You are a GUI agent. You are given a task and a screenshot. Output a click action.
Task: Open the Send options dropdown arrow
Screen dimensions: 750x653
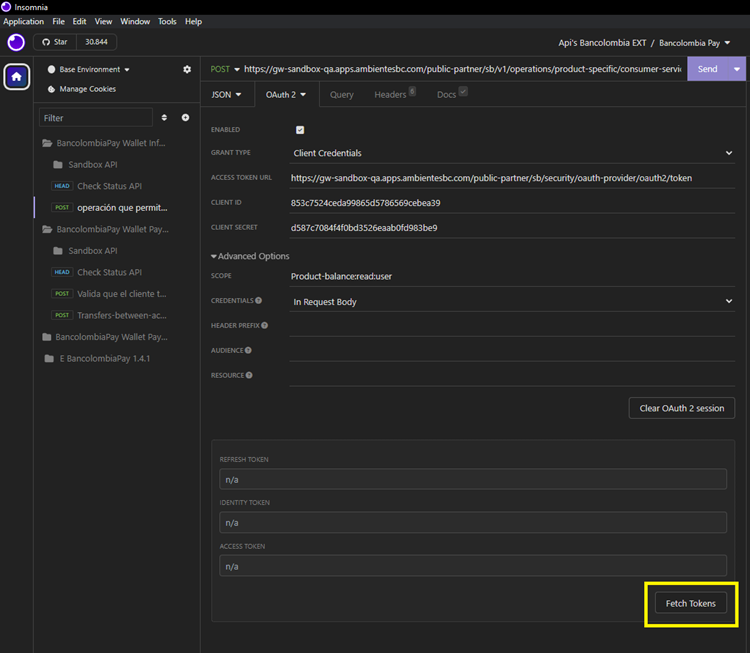(x=737, y=69)
